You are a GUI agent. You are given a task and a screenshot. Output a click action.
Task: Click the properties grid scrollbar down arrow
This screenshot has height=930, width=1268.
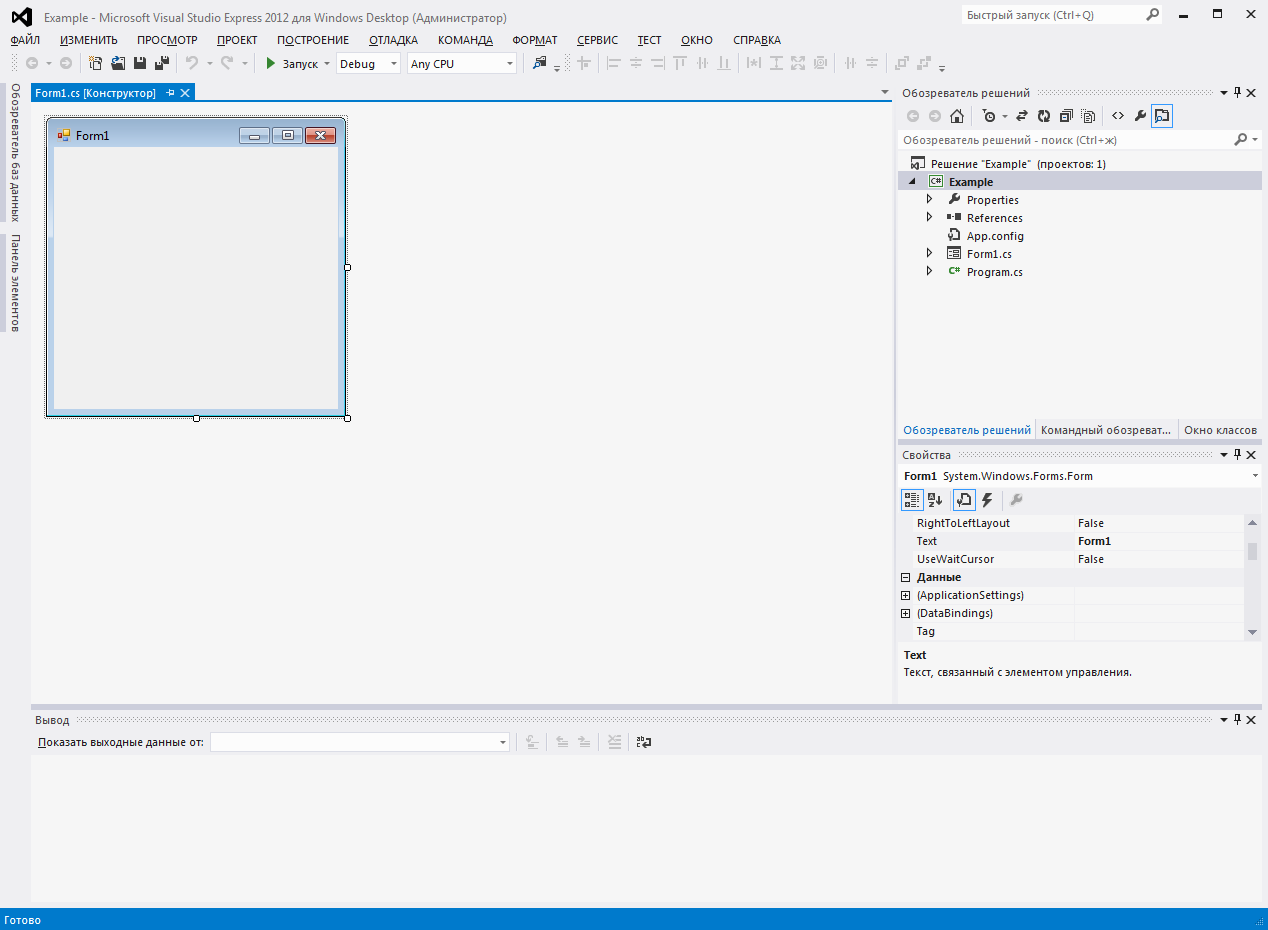coord(1252,632)
